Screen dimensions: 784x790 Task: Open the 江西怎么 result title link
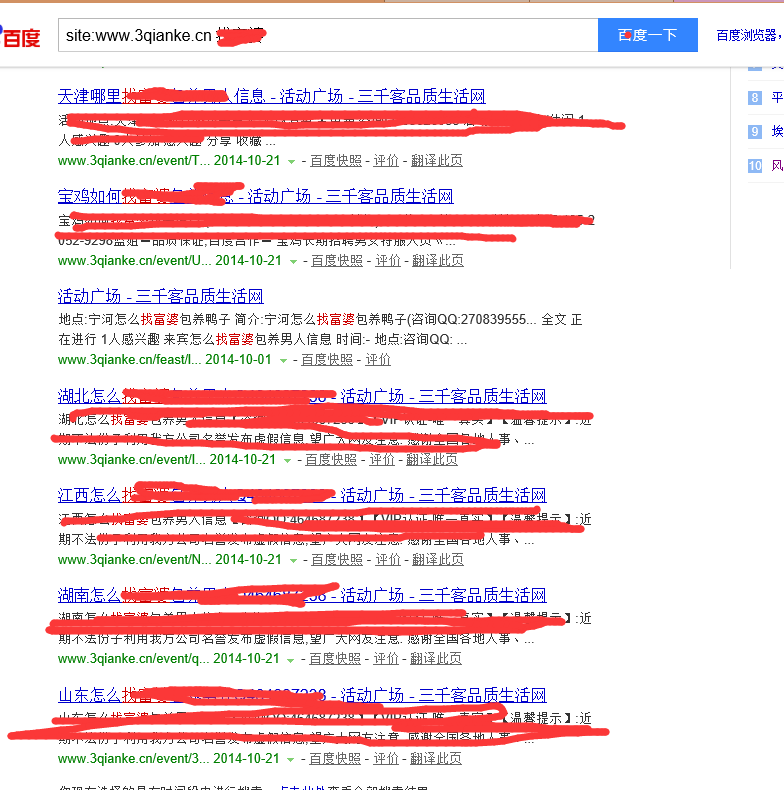coord(302,495)
